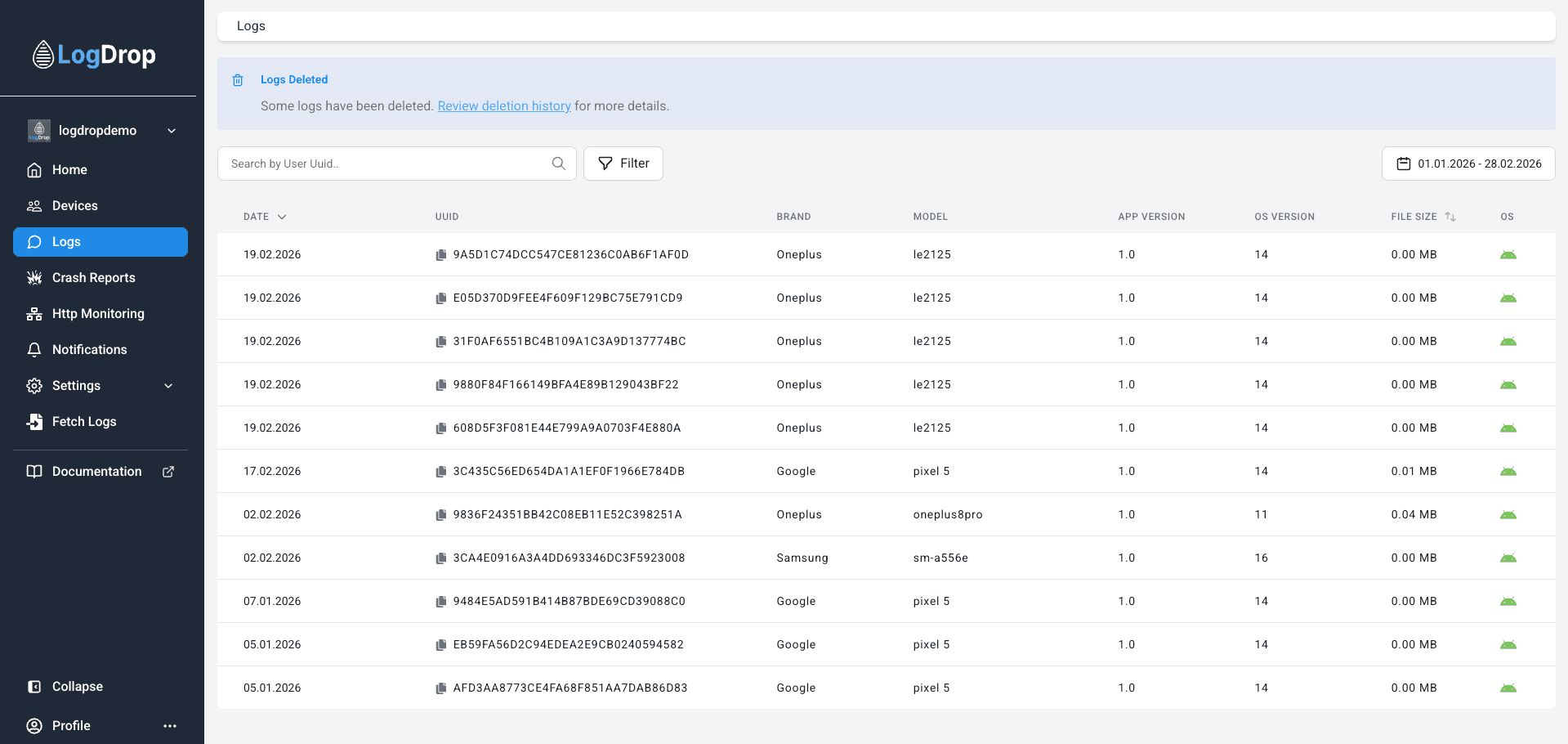
Task: Focus the Search by User Uuid field
Action: point(397,164)
